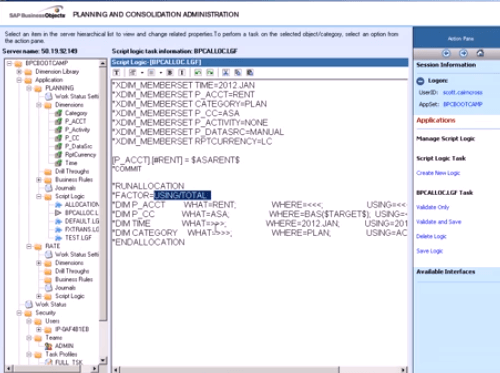Click the Validate and Save link

(x=439, y=222)
